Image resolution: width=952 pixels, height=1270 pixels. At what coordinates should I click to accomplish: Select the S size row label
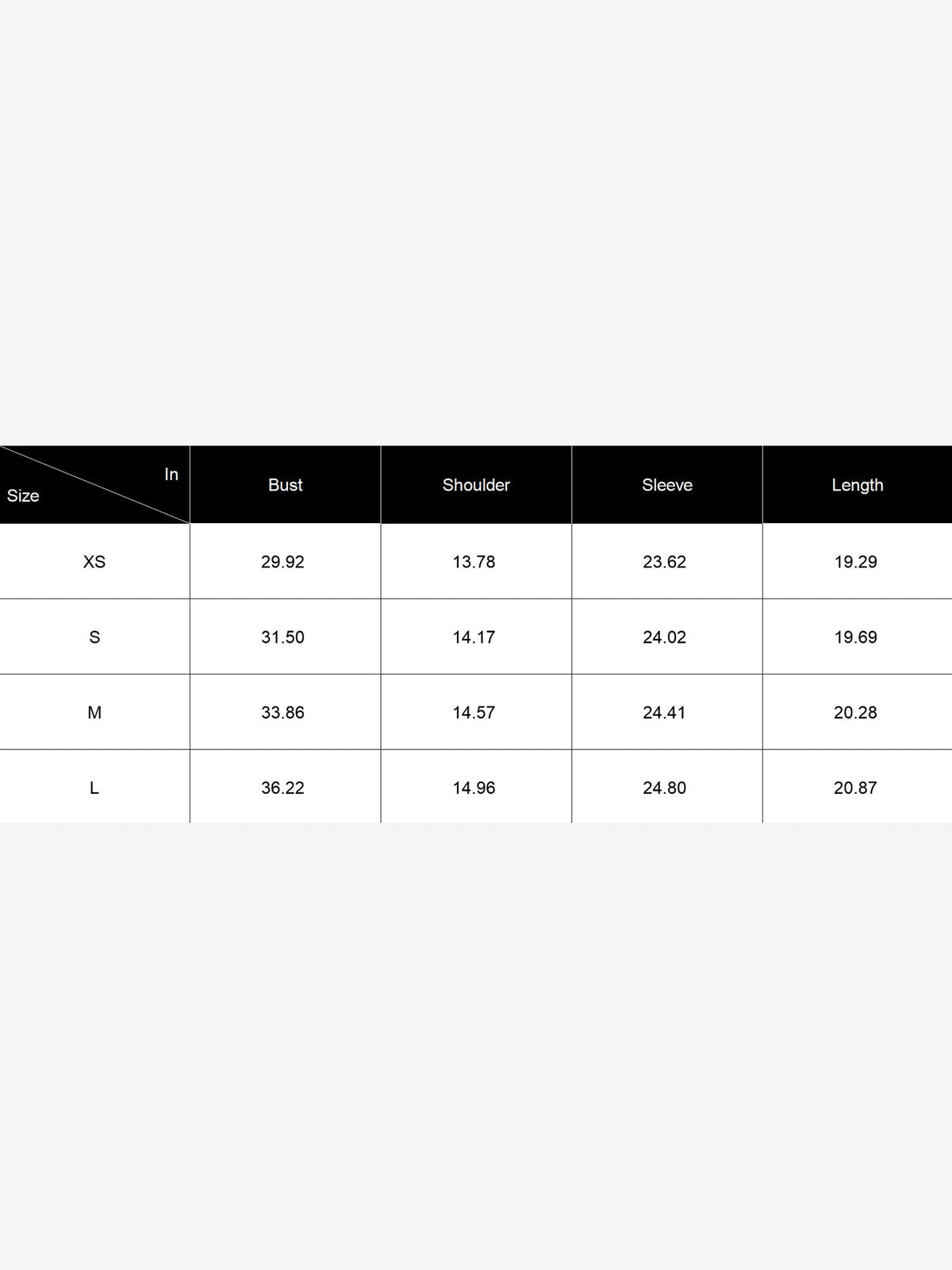94,637
